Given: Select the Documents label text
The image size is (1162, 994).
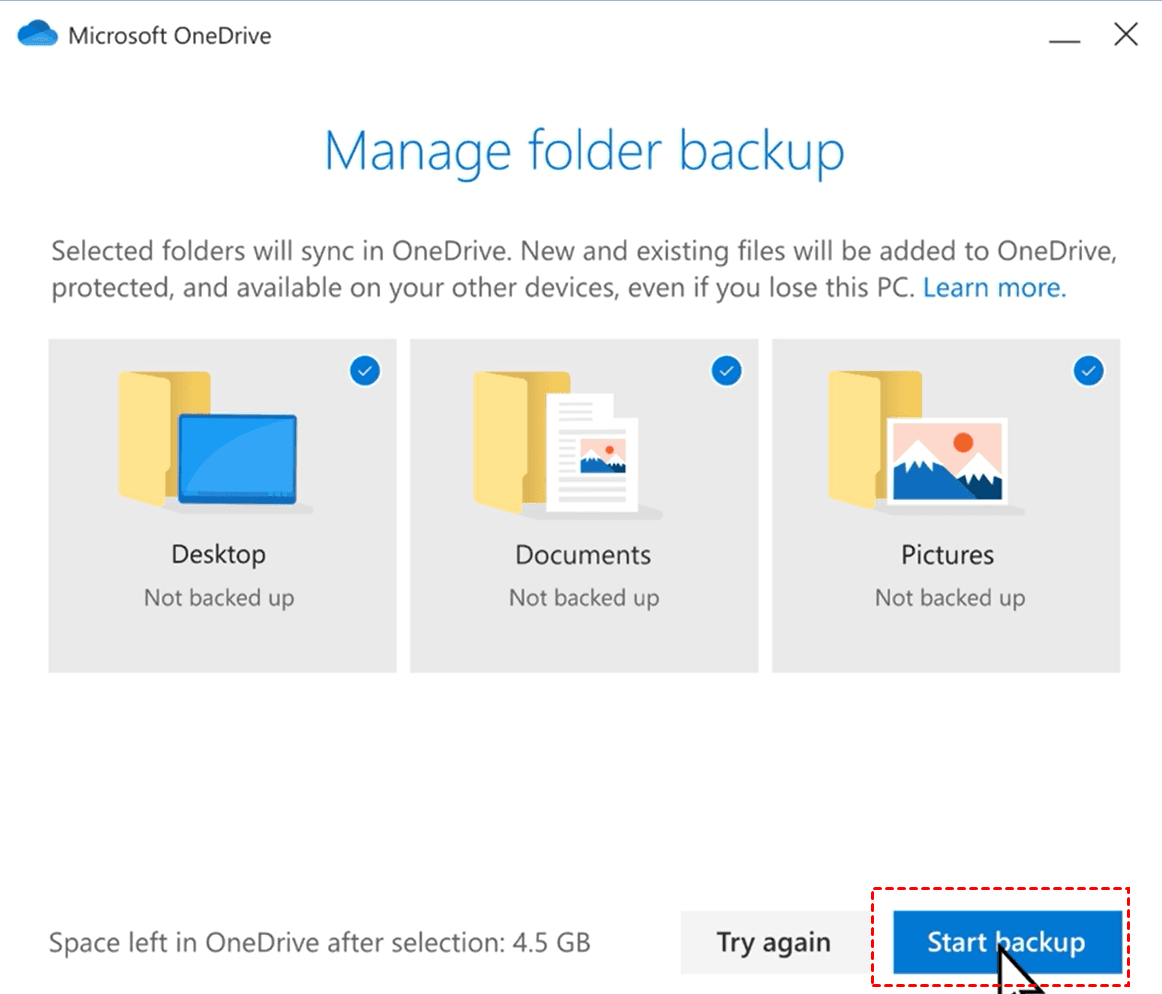Looking at the screenshot, I should 583,555.
